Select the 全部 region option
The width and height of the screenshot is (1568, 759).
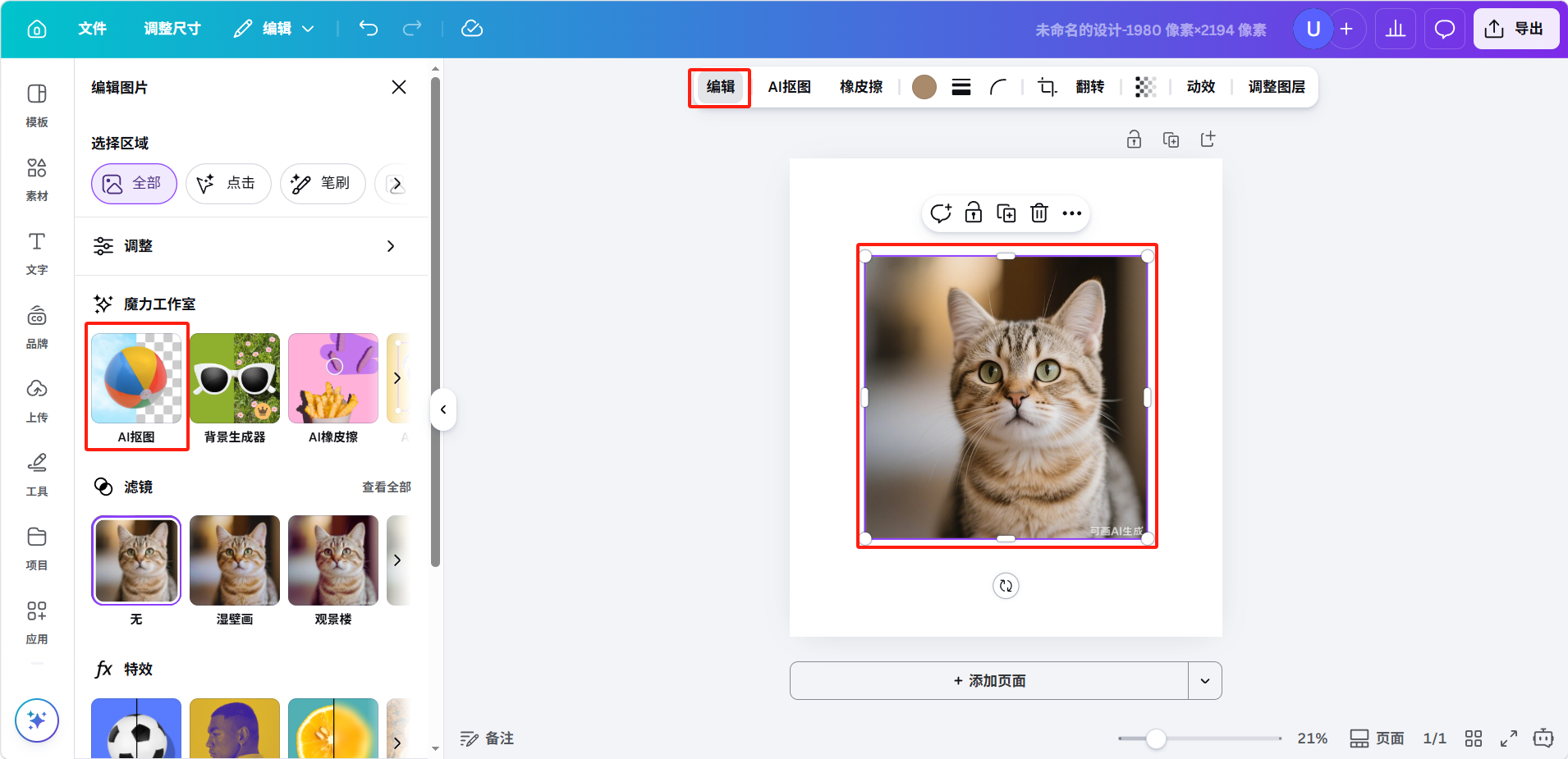coord(134,183)
